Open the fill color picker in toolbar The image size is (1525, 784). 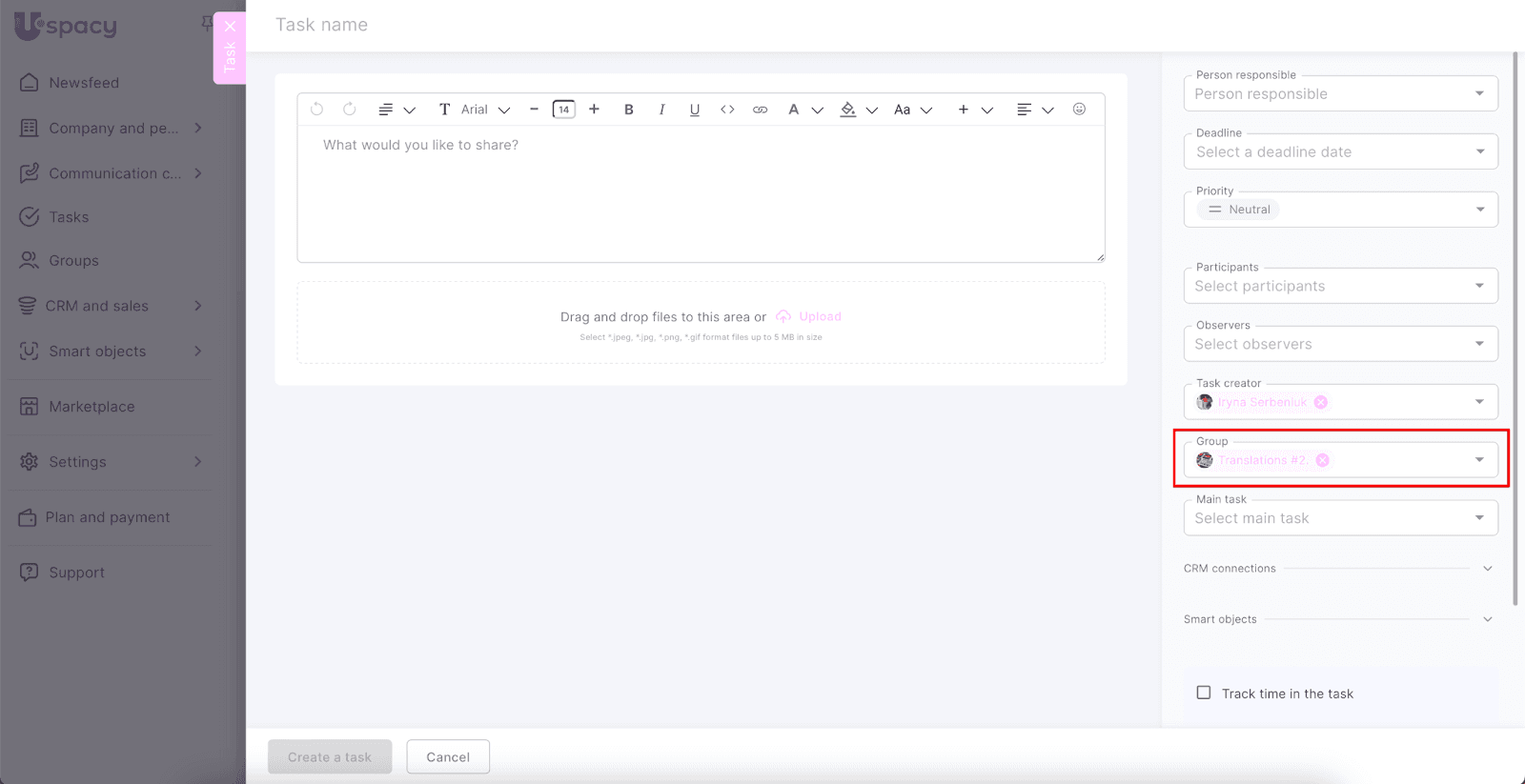click(x=848, y=110)
